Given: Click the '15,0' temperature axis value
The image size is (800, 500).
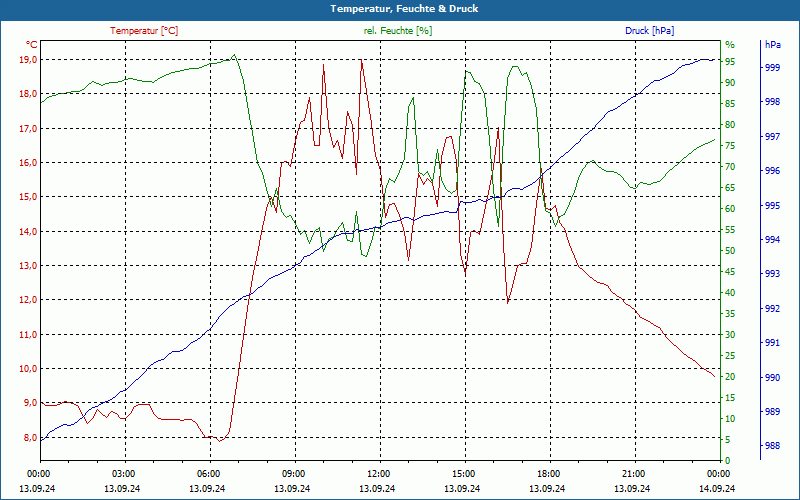Looking at the screenshot, I should [x=28, y=197].
